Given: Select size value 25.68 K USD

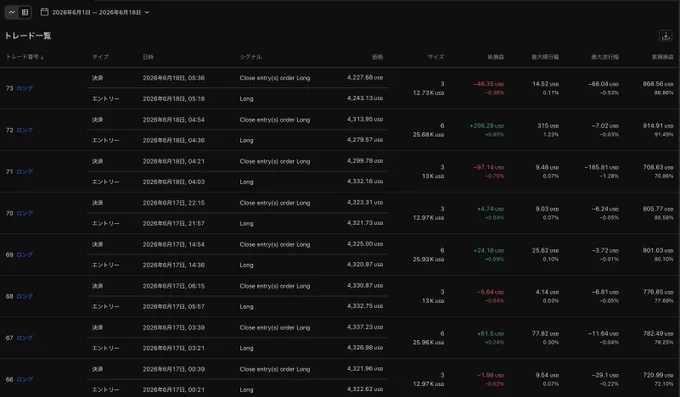Looking at the screenshot, I should [x=428, y=135].
